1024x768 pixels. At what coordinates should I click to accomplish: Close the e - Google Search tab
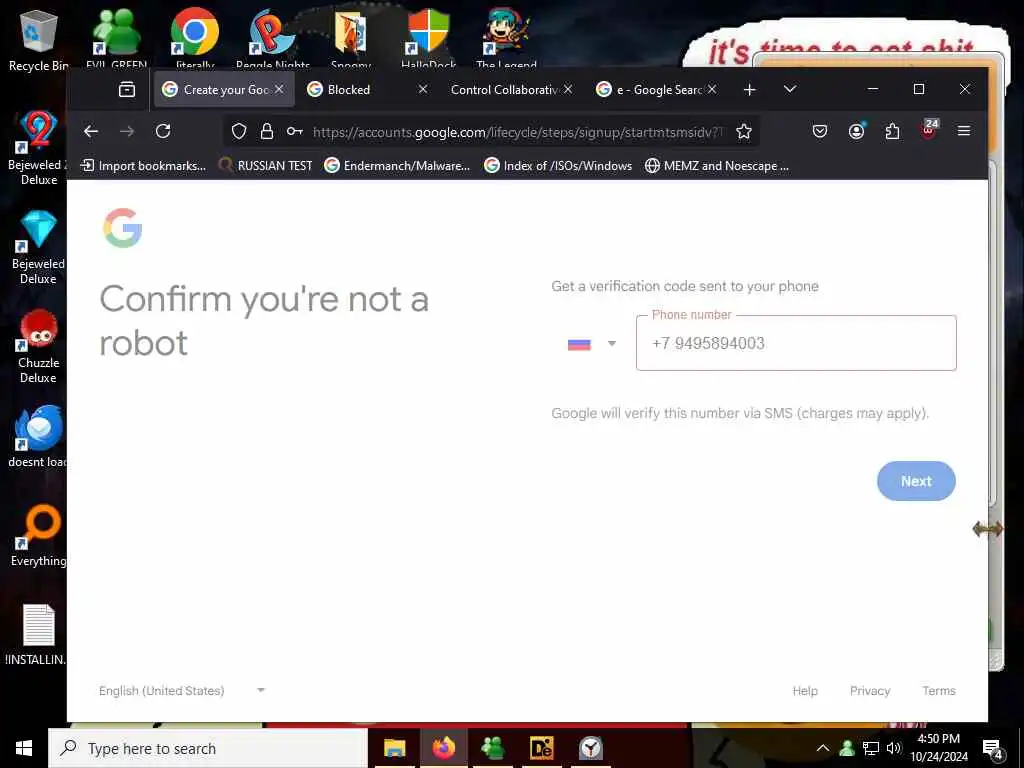point(712,89)
